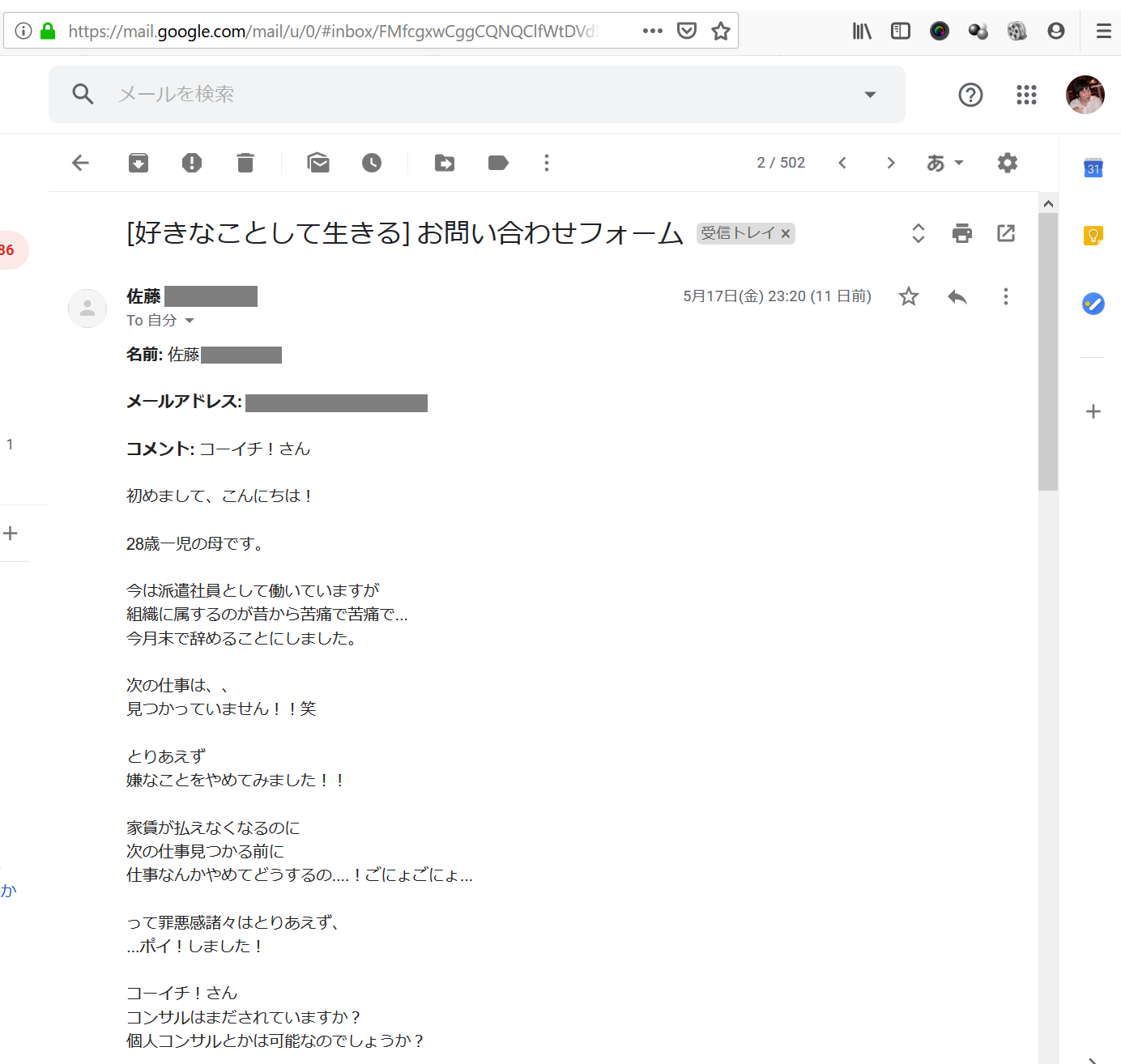Snooze this email with clock icon
Screen dimensions: 1121x1064
pos(372,163)
